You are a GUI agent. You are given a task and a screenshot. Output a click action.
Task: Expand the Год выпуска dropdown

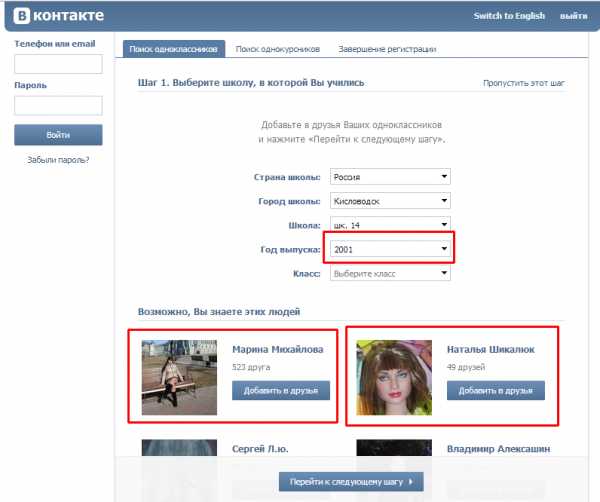[390, 249]
